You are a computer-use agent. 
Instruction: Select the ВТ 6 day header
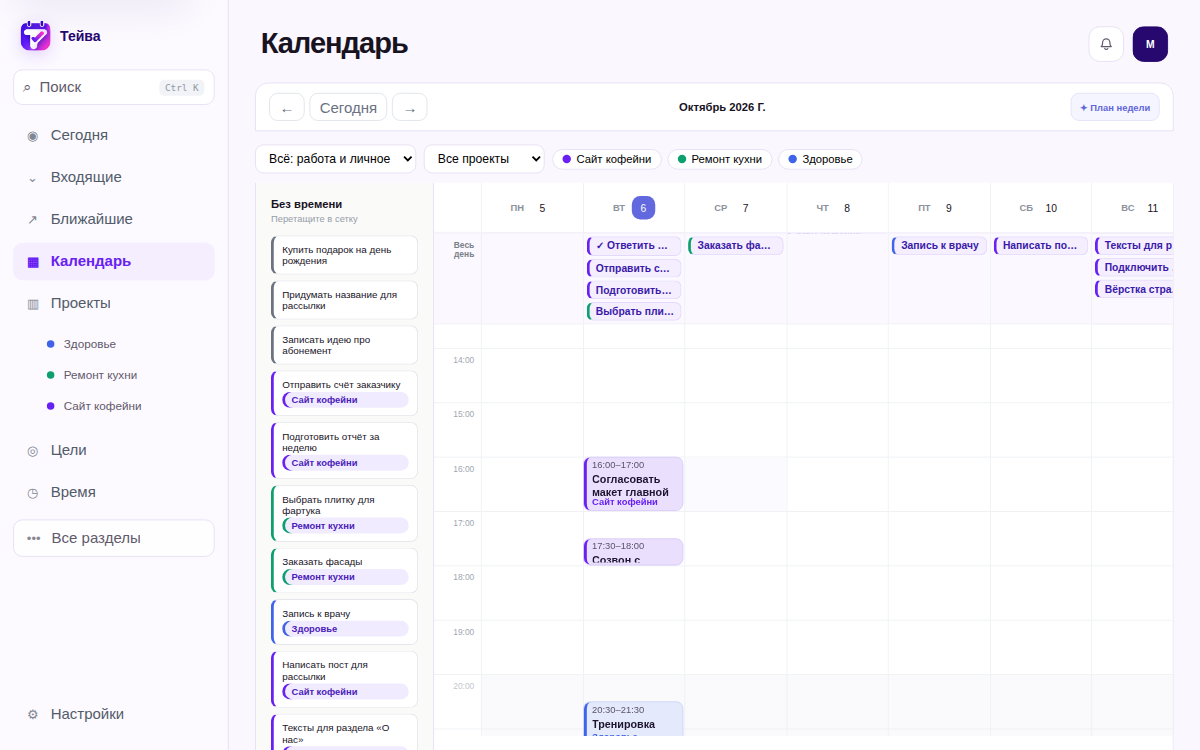[634, 208]
